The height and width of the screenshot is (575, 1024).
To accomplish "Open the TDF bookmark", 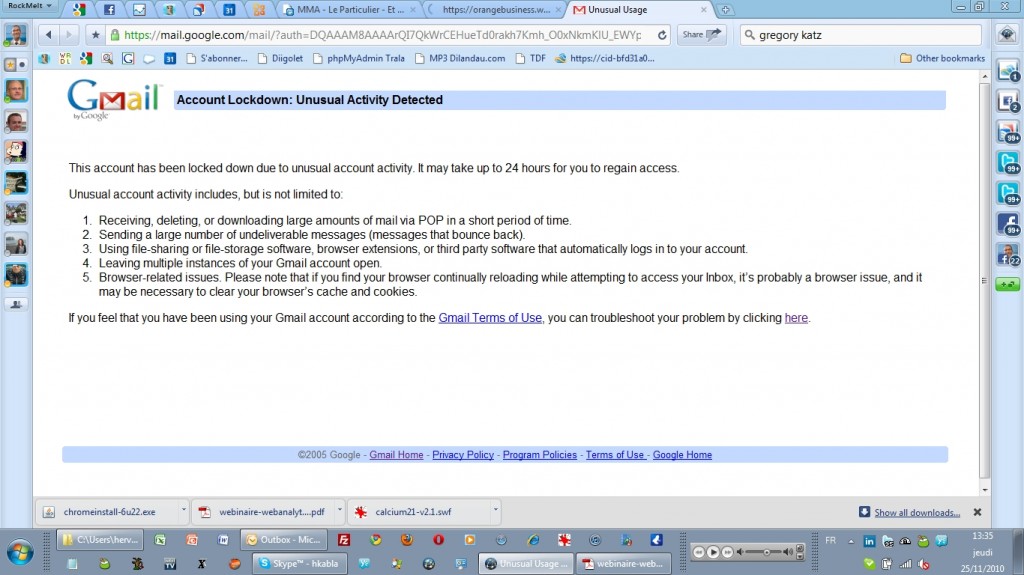I will coord(530,58).
